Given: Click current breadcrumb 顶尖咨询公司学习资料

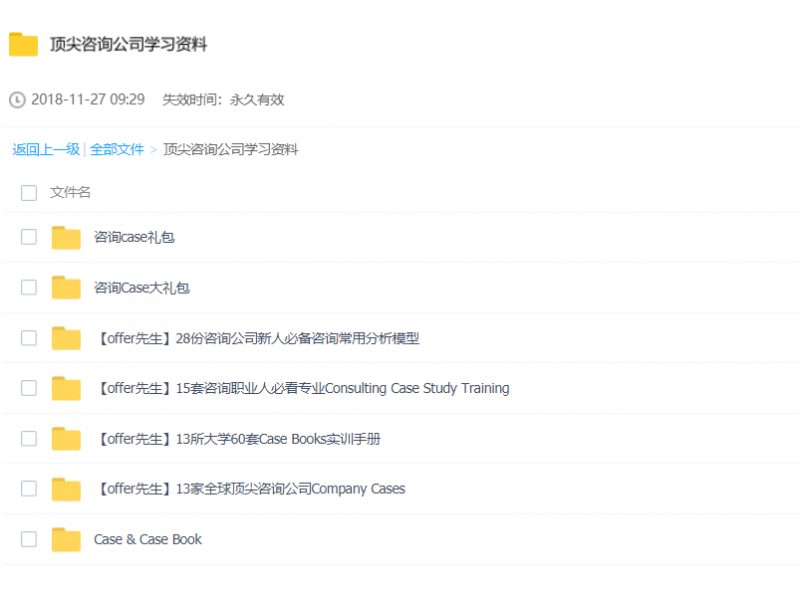Looking at the screenshot, I should (231, 150).
